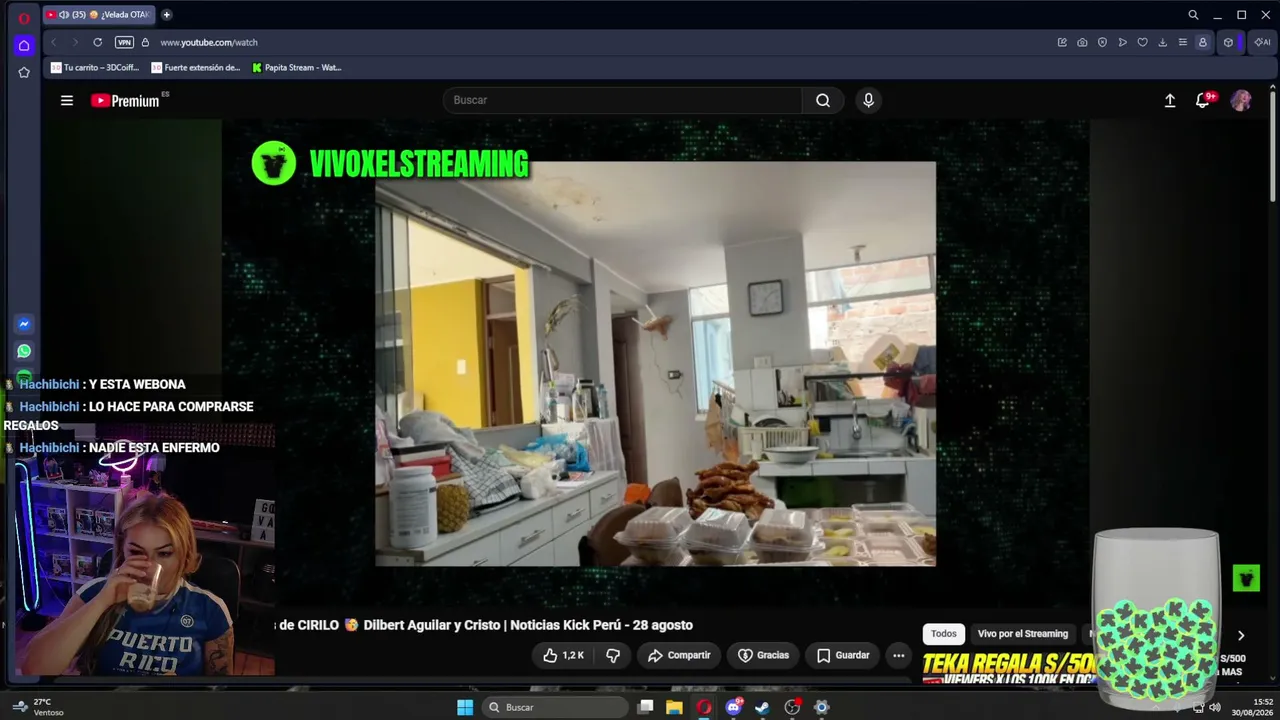Save the video with Guardar

click(843, 655)
